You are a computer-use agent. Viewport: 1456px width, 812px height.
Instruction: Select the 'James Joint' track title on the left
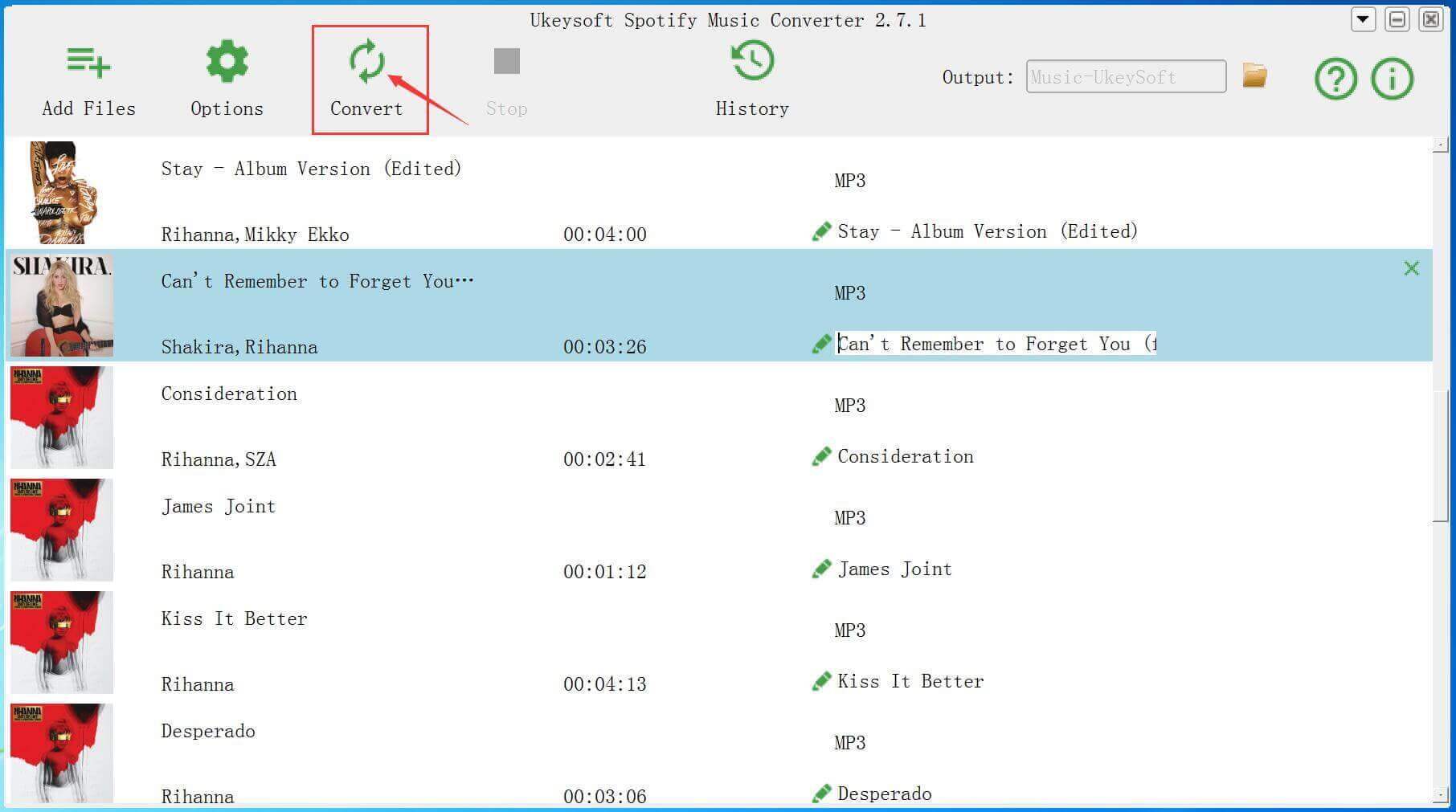pos(218,506)
